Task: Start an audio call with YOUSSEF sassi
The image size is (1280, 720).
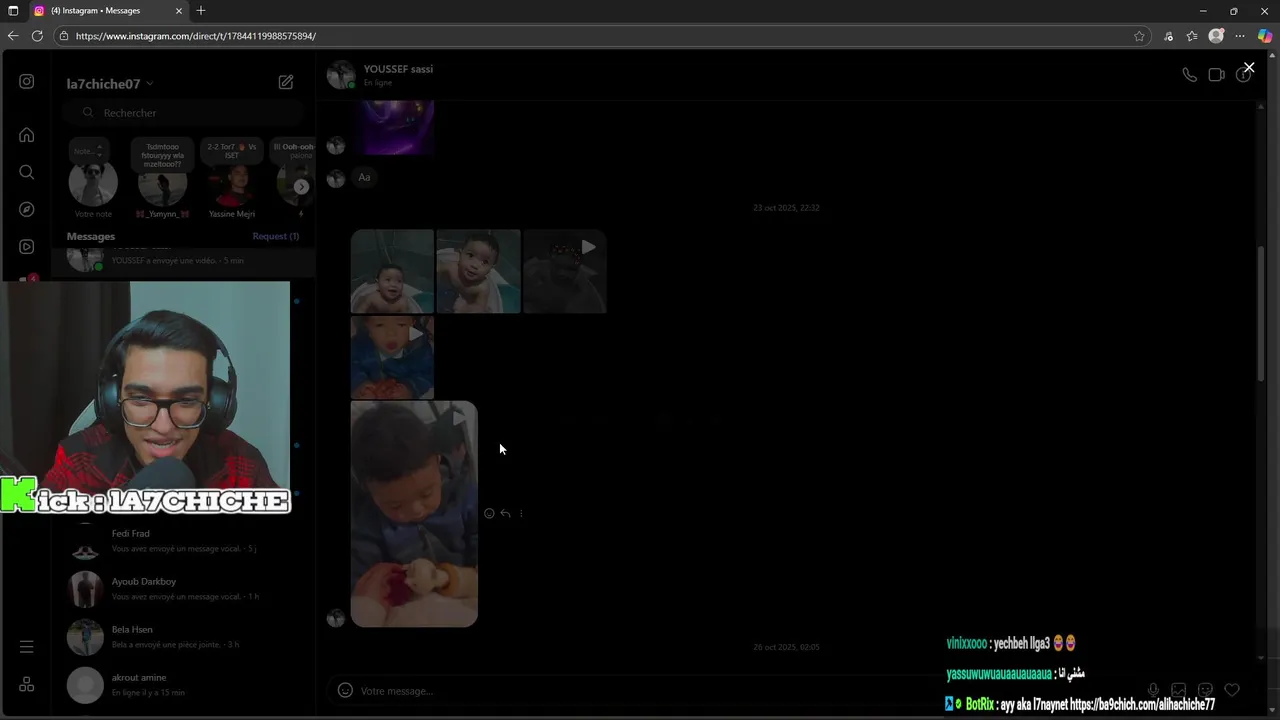Action: coord(1189,75)
